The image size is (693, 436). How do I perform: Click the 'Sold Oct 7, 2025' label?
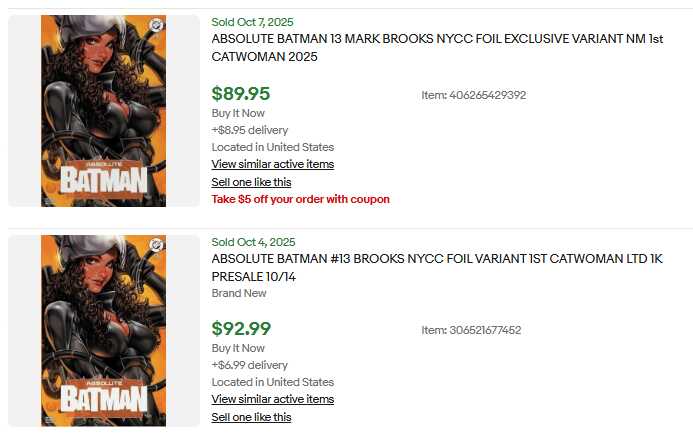click(x=253, y=22)
